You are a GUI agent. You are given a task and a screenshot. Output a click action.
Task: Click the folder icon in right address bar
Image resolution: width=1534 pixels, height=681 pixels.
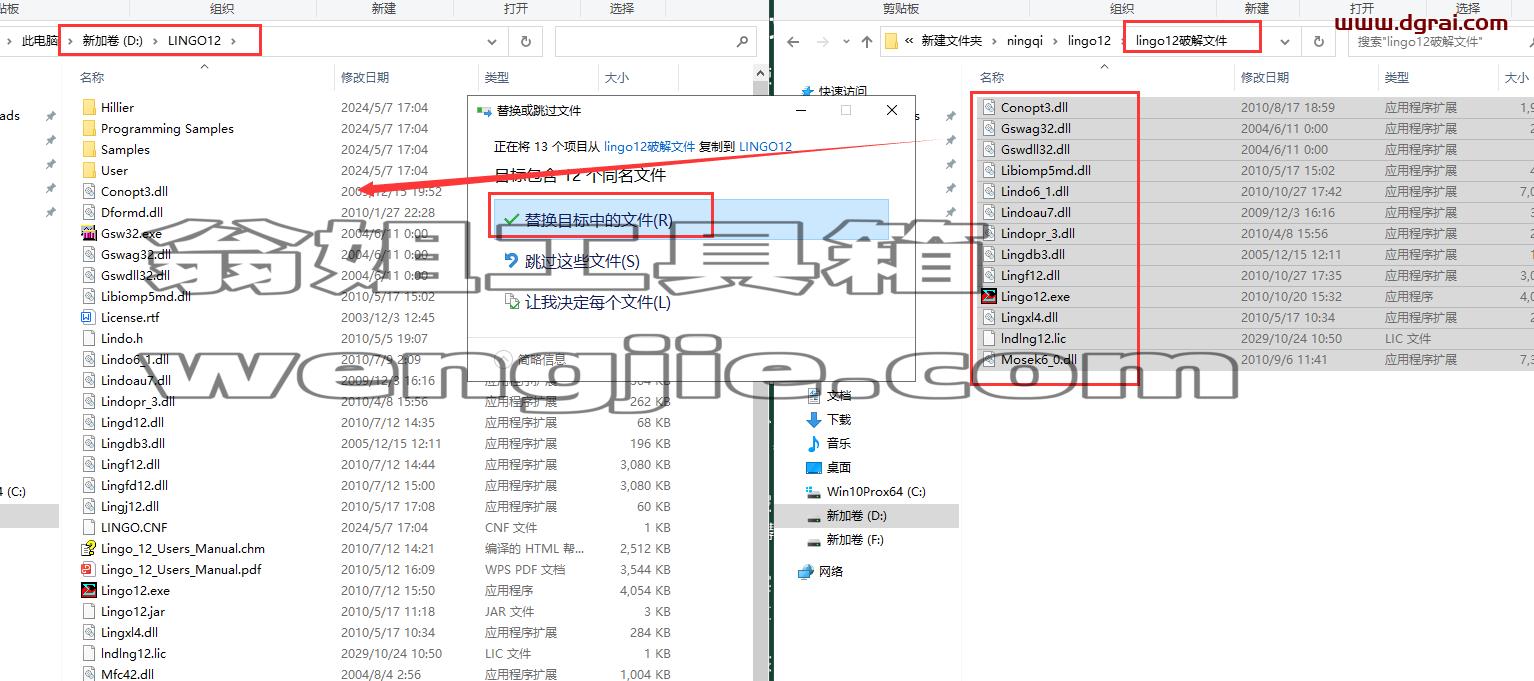pyautogui.click(x=891, y=41)
